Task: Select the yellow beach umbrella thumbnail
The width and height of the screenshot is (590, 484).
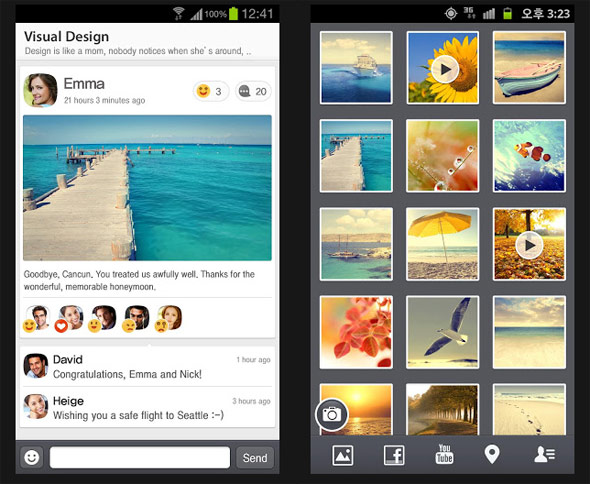Action: pyautogui.click(x=443, y=244)
